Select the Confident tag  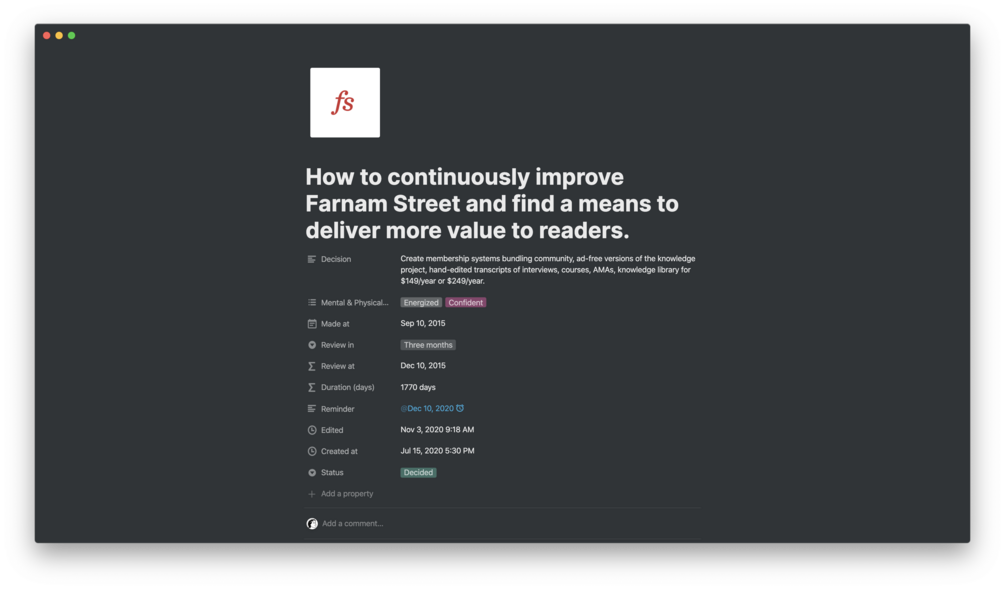click(466, 303)
